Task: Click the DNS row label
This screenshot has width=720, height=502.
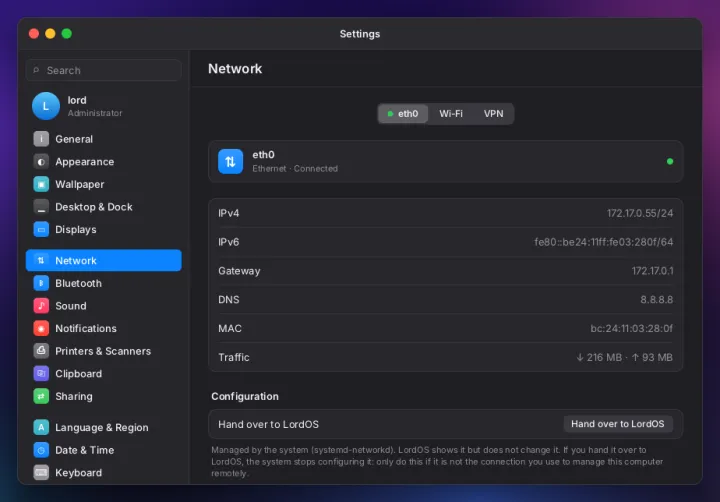Action: pyautogui.click(x=229, y=299)
